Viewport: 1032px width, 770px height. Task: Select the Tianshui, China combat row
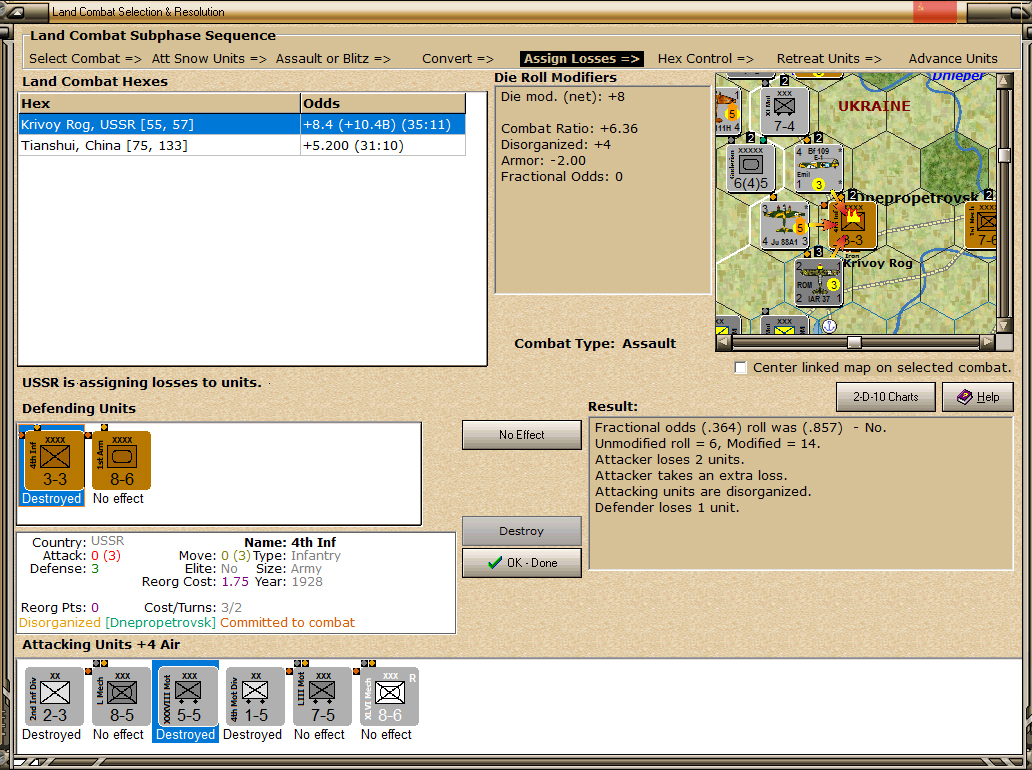point(242,145)
